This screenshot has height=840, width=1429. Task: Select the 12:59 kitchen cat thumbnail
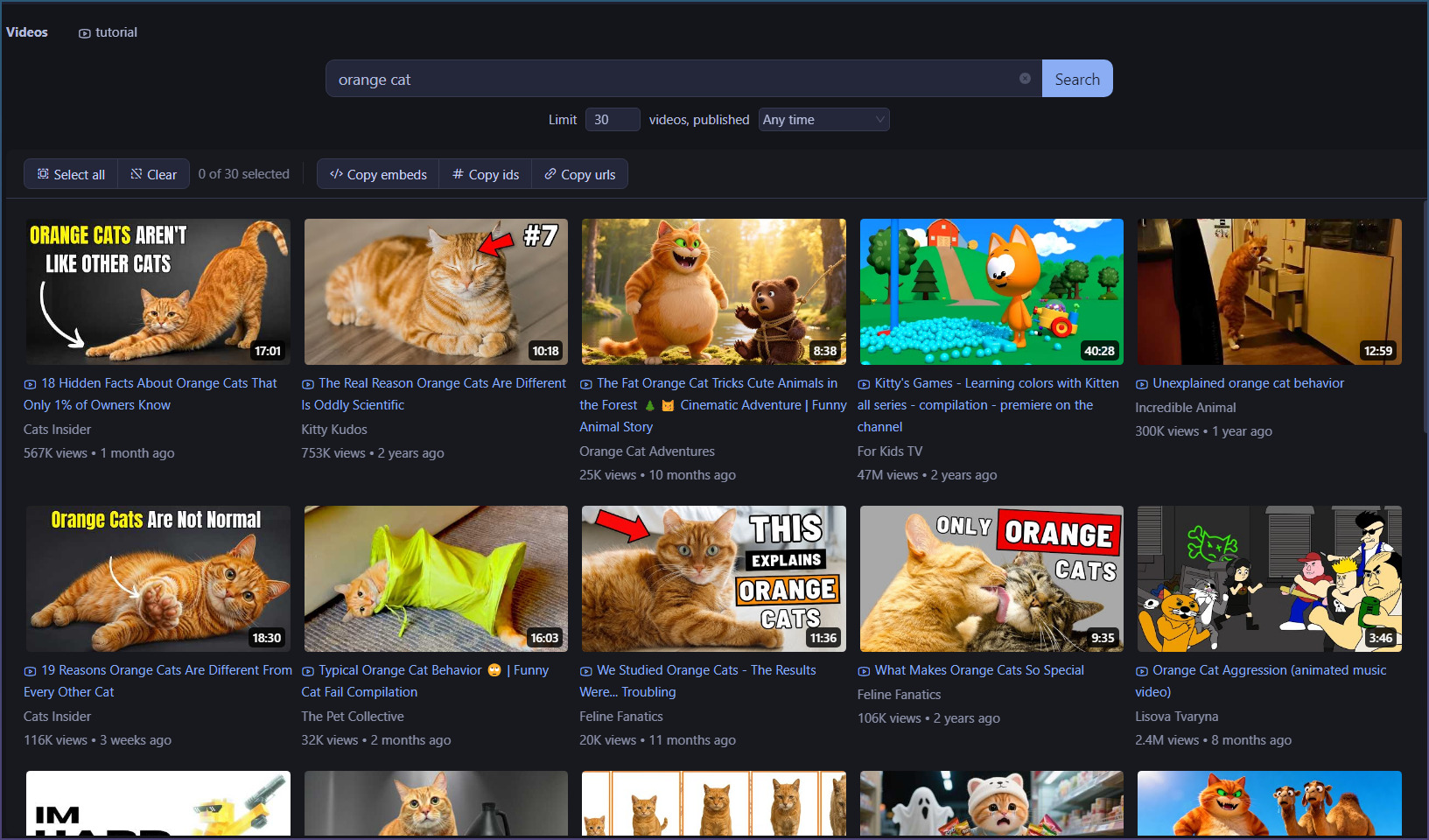(x=1270, y=291)
